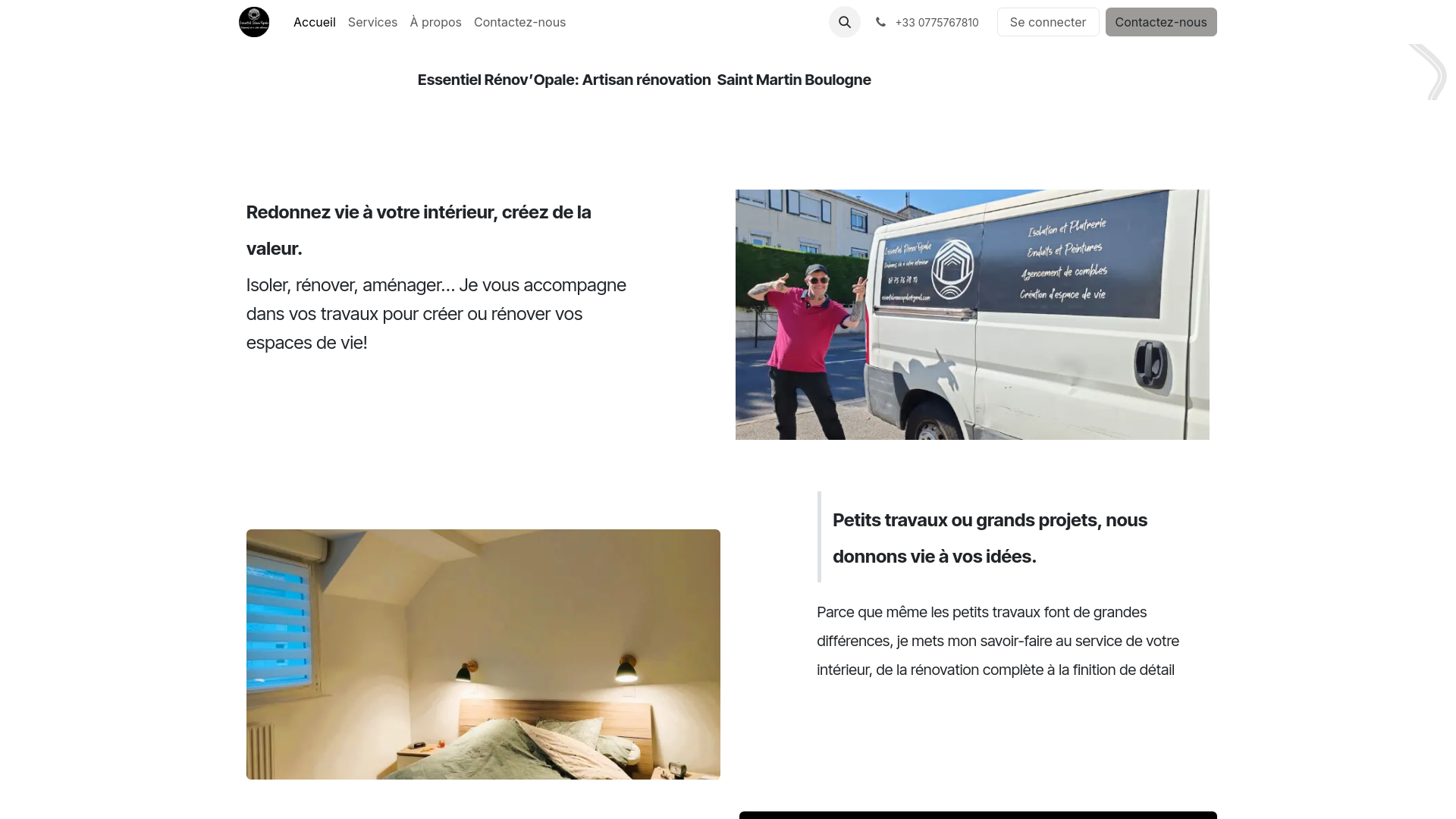Click the logo printed on the van
The width and height of the screenshot is (1456, 819).
pos(952,269)
